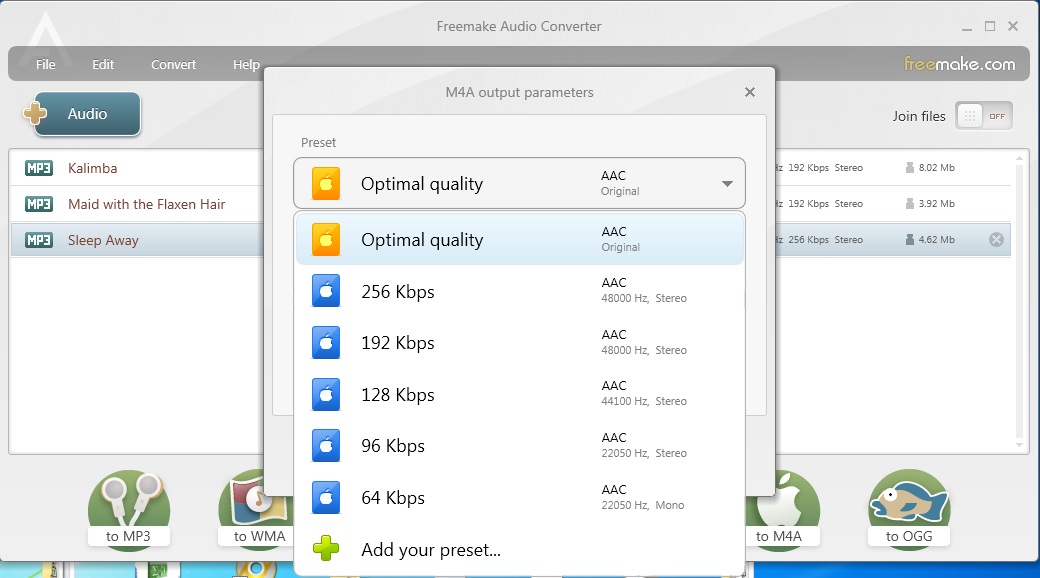This screenshot has width=1040, height=578.
Task: Click the green plus icon for new preset
Action: (x=326, y=549)
